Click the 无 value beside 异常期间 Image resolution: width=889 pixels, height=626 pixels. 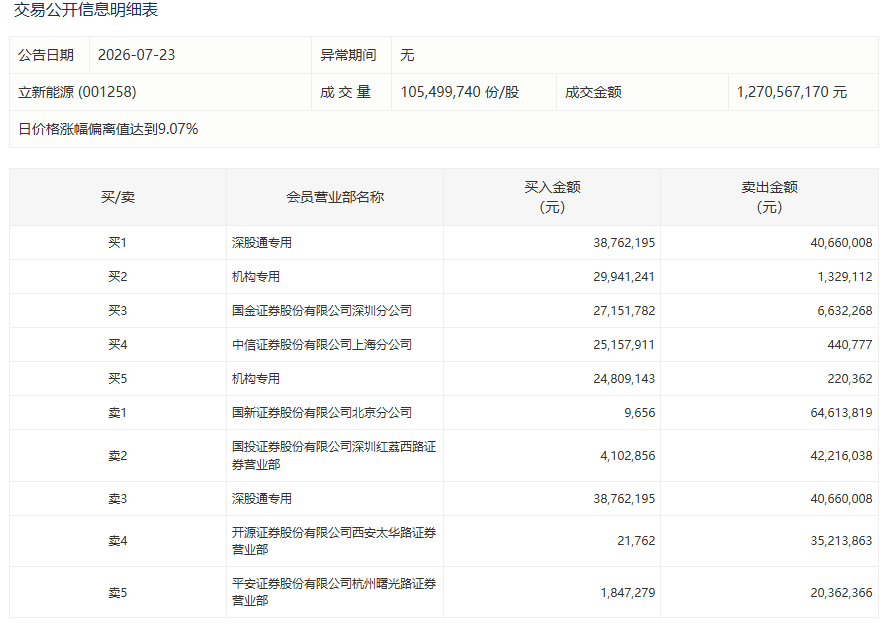[407, 55]
